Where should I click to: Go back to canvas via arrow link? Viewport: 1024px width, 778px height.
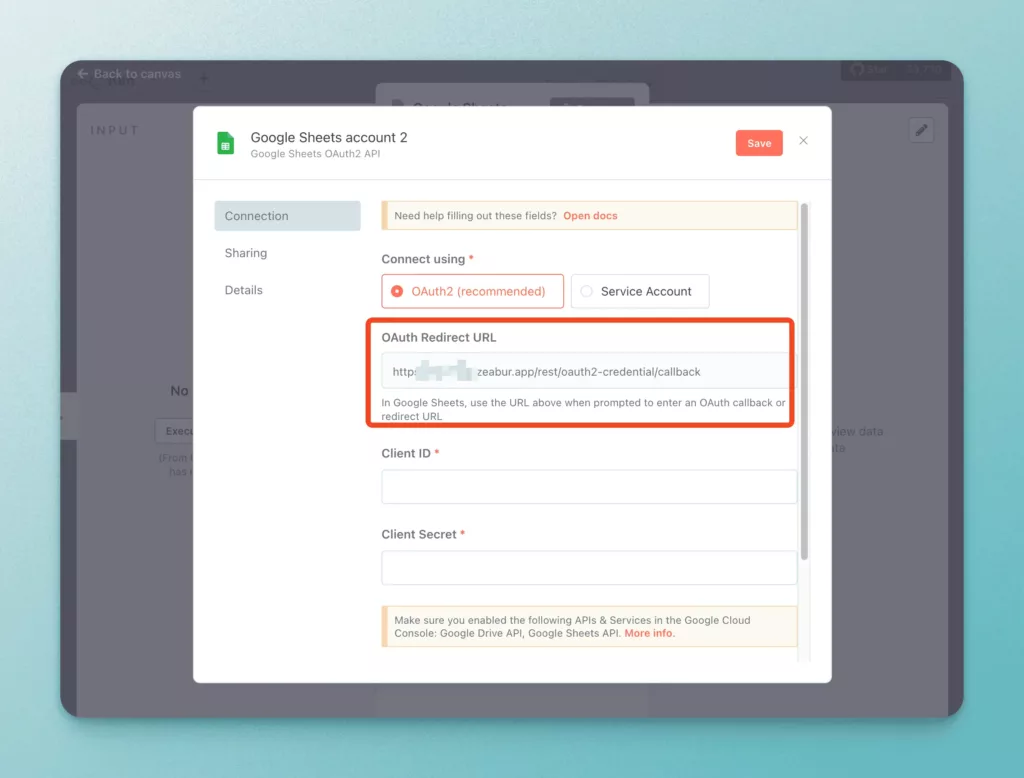pos(129,74)
